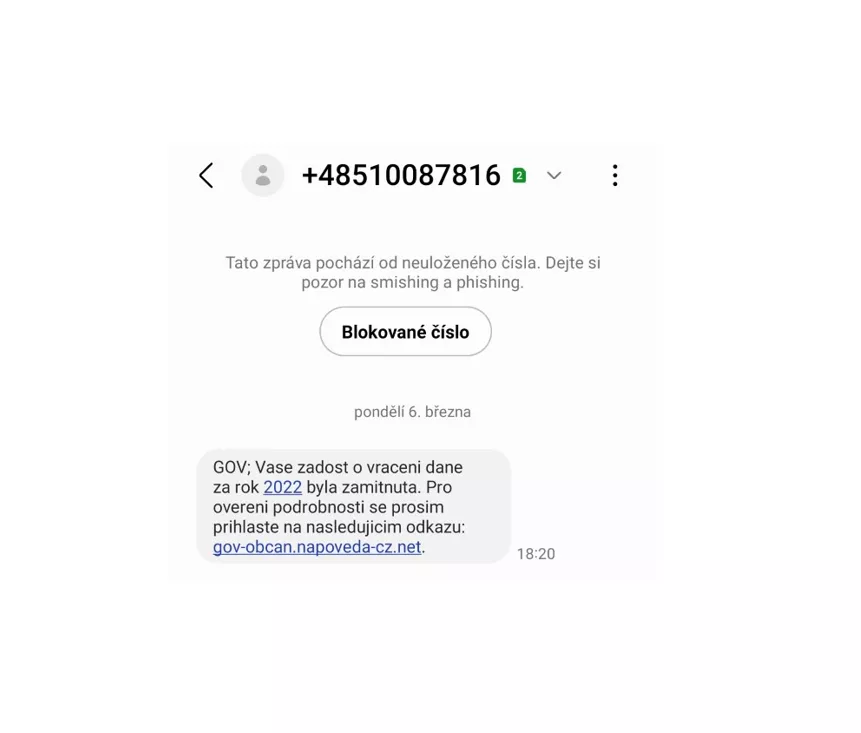Image resolution: width=861 pixels, height=733 pixels.
Task: Open the three-dot options menu
Action: (x=615, y=176)
